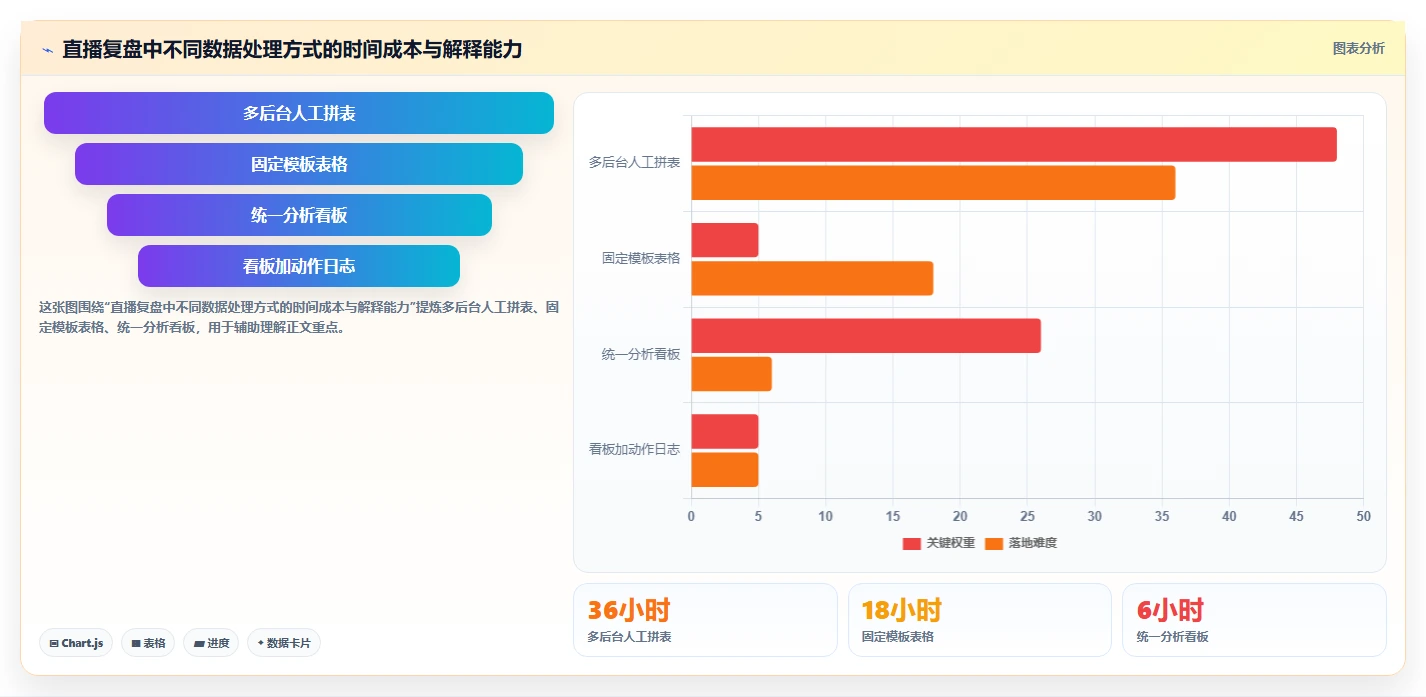Select the 多后台人工拼表 funnel bar
The width and height of the screenshot is (1426, 697).
[299, 113]
